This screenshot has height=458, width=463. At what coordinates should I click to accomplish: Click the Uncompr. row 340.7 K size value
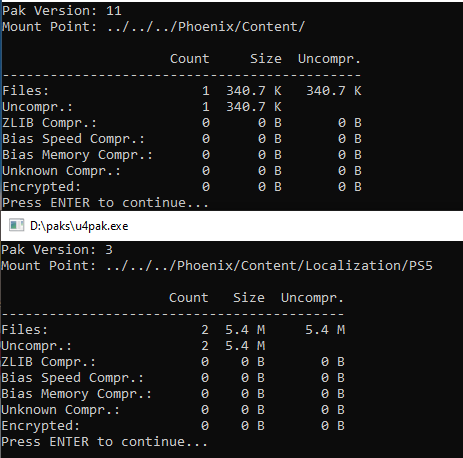pos(254,107)
